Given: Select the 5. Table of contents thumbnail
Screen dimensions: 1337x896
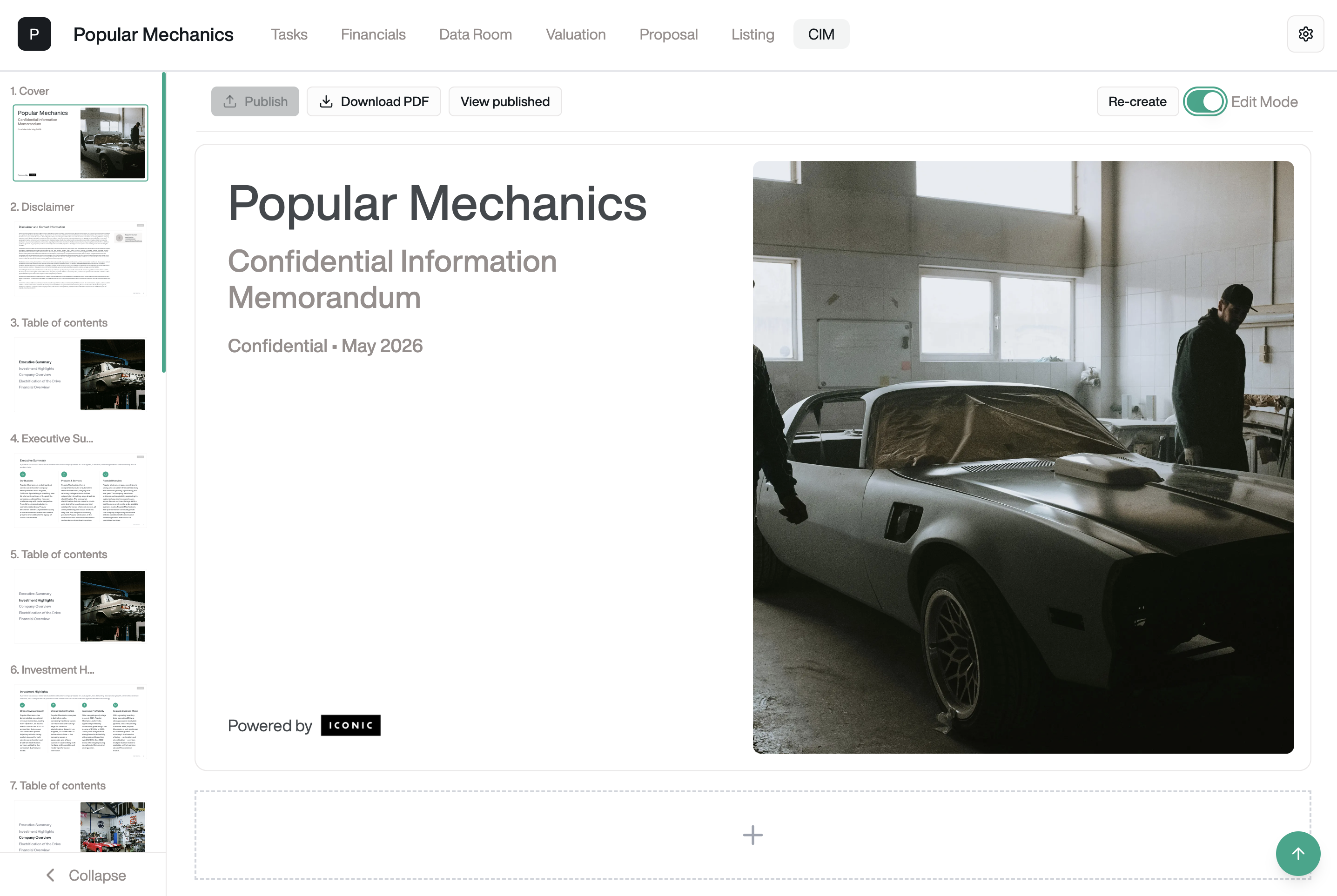Looking at the screenshot, I should tap(81, 606).
